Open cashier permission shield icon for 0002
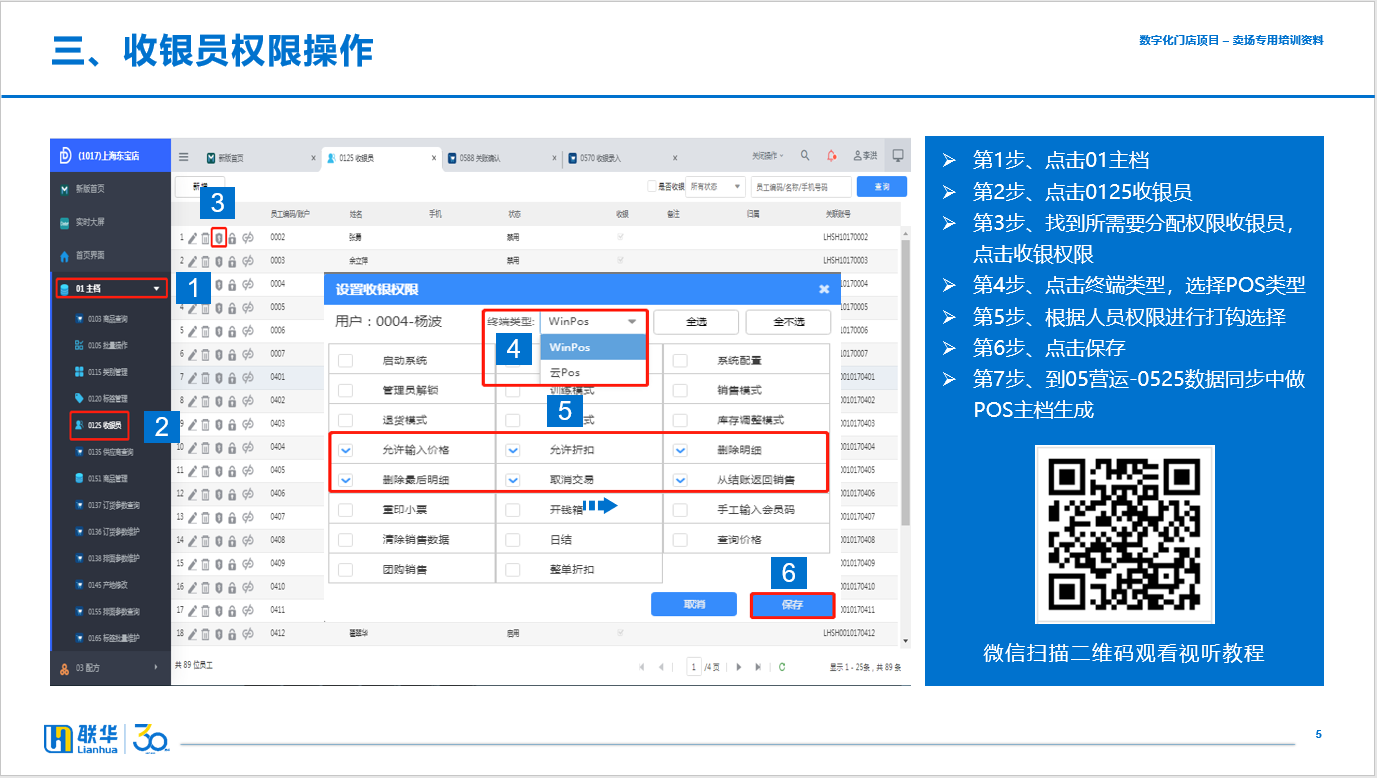 click(x=219, y=238)
